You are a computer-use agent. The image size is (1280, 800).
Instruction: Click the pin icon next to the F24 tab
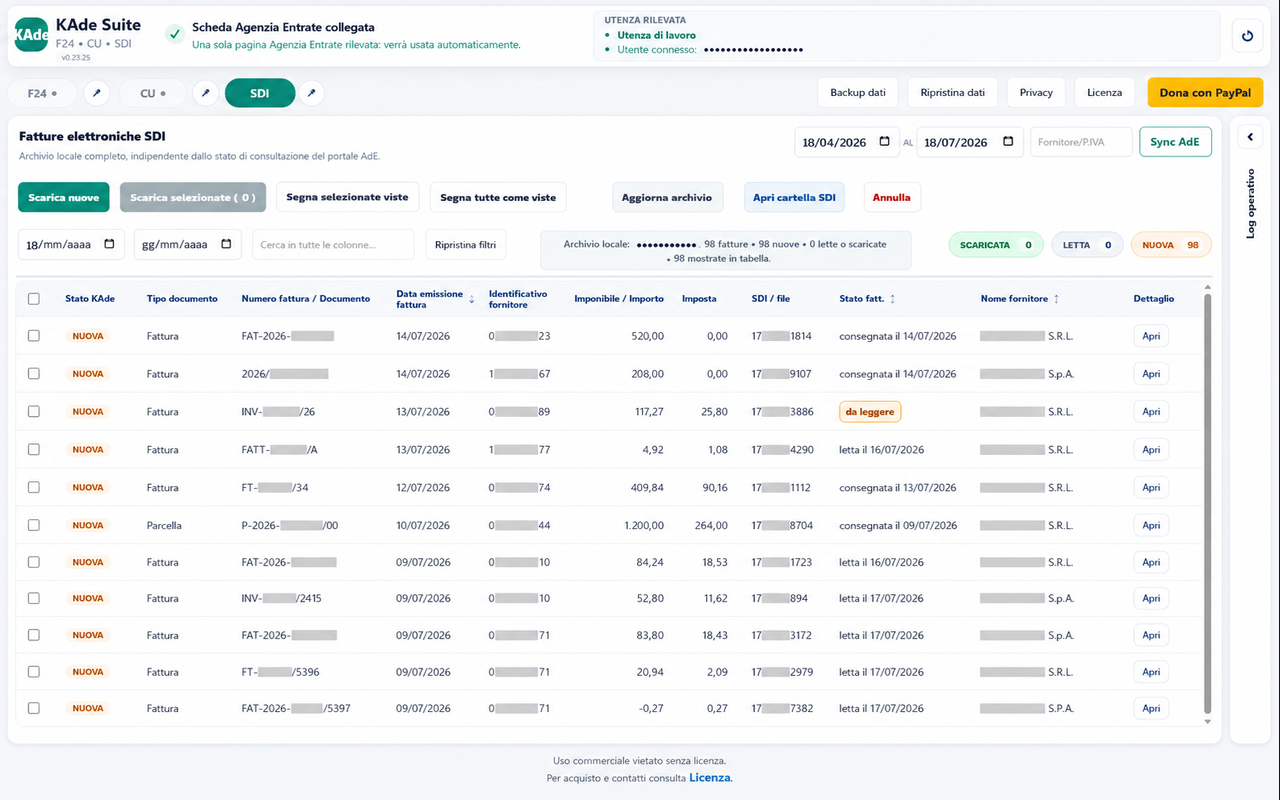[x=97, y=93]
